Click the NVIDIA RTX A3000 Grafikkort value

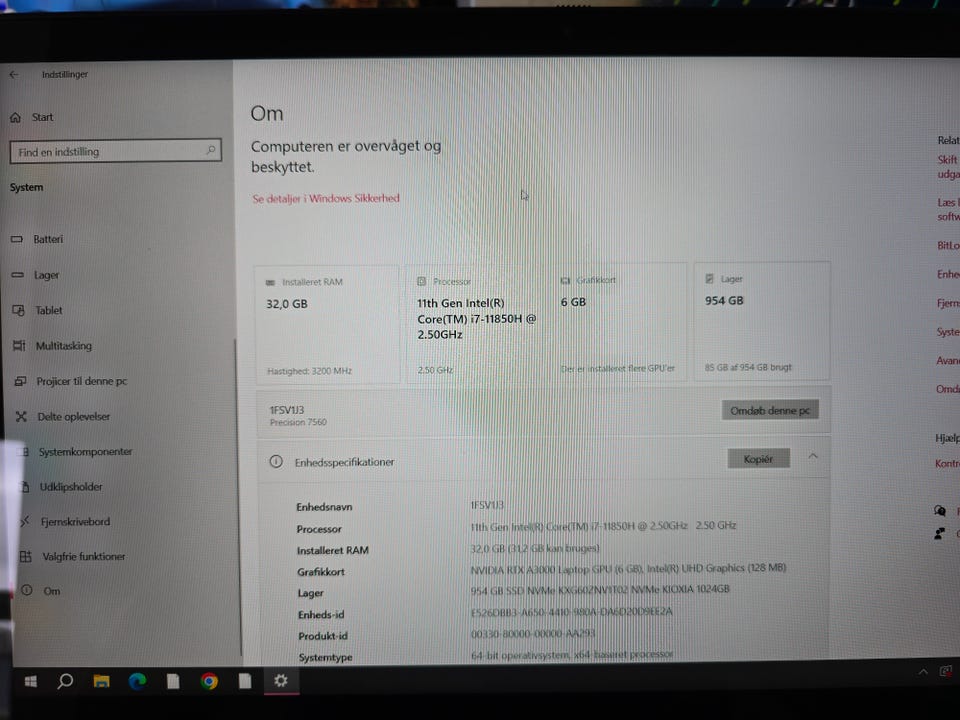point(628,569)
